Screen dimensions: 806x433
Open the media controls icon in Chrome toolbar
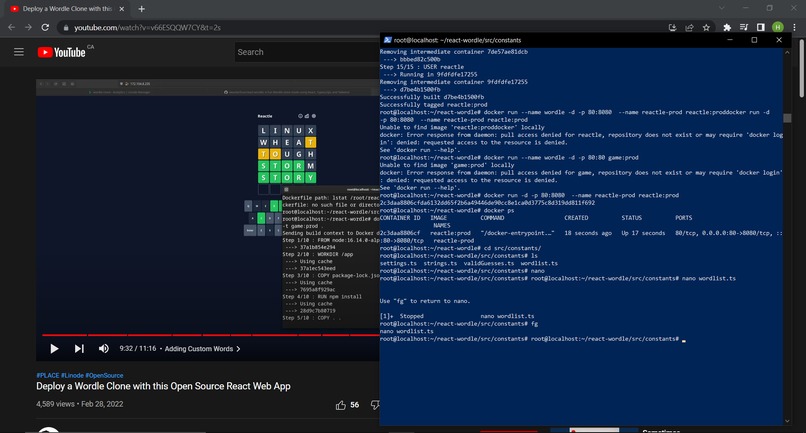pos(744,27)
